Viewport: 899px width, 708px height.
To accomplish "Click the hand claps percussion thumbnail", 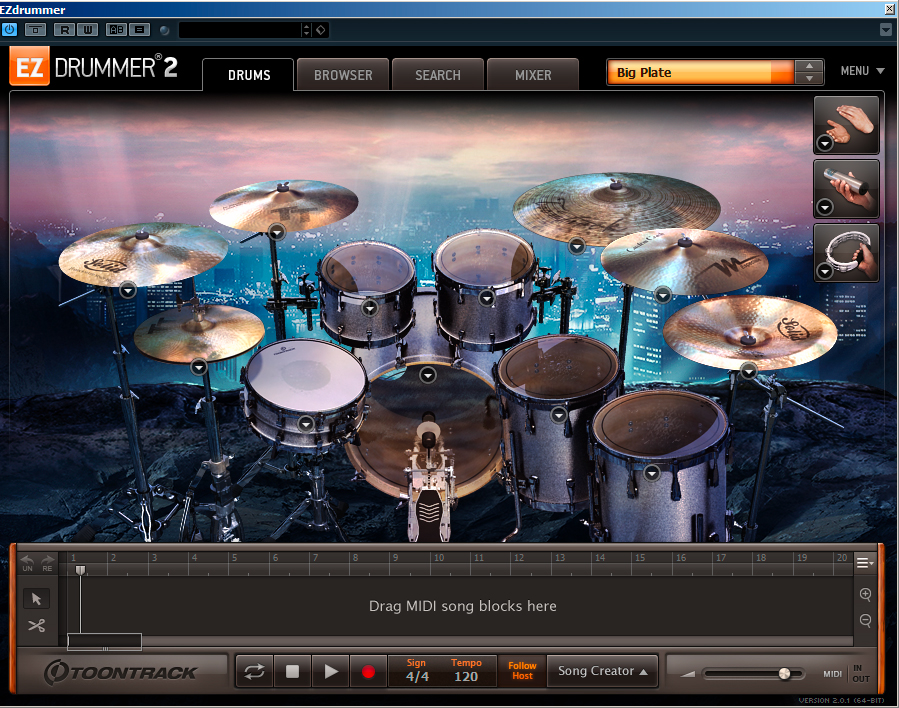I will [x=846, y=125].
